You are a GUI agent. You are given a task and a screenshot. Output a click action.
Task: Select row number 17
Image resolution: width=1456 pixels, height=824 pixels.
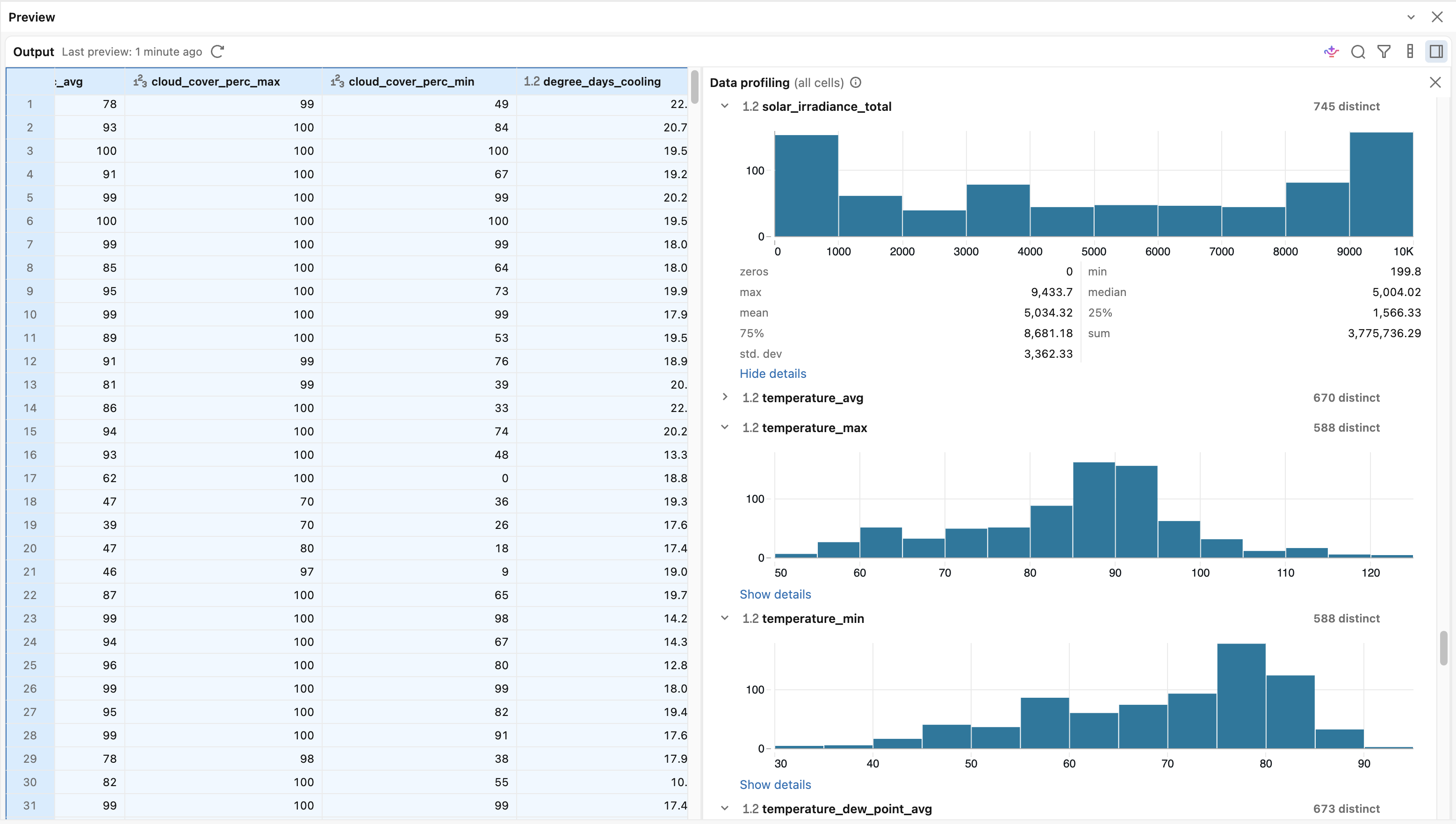point(30,478)
